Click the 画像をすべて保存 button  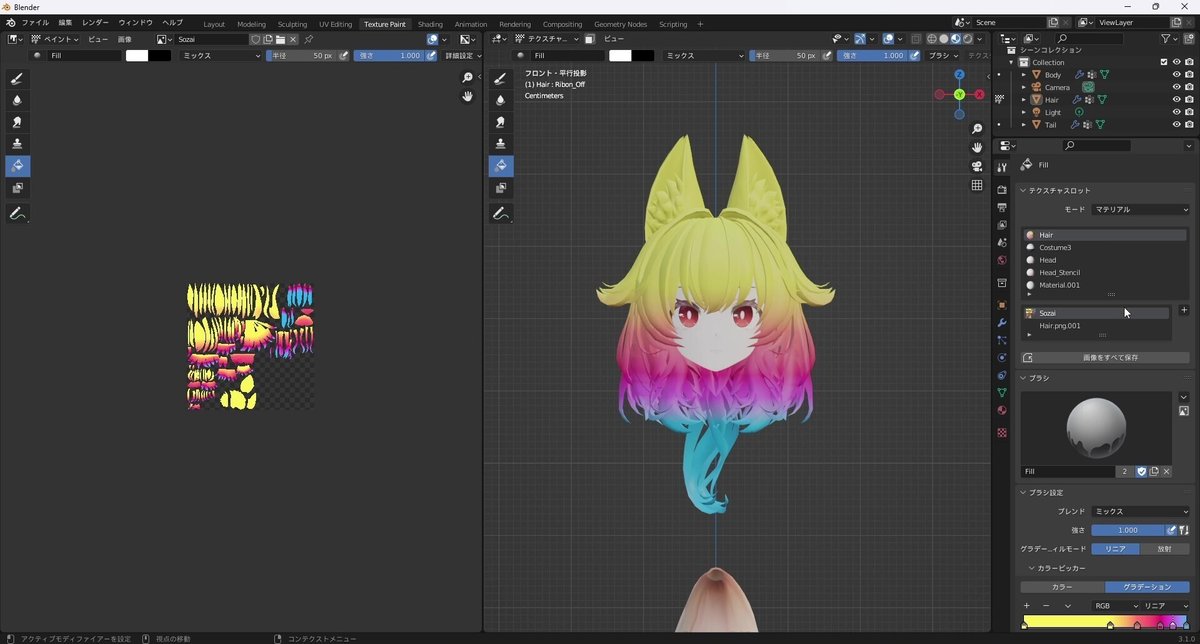tap(1105, 357)
